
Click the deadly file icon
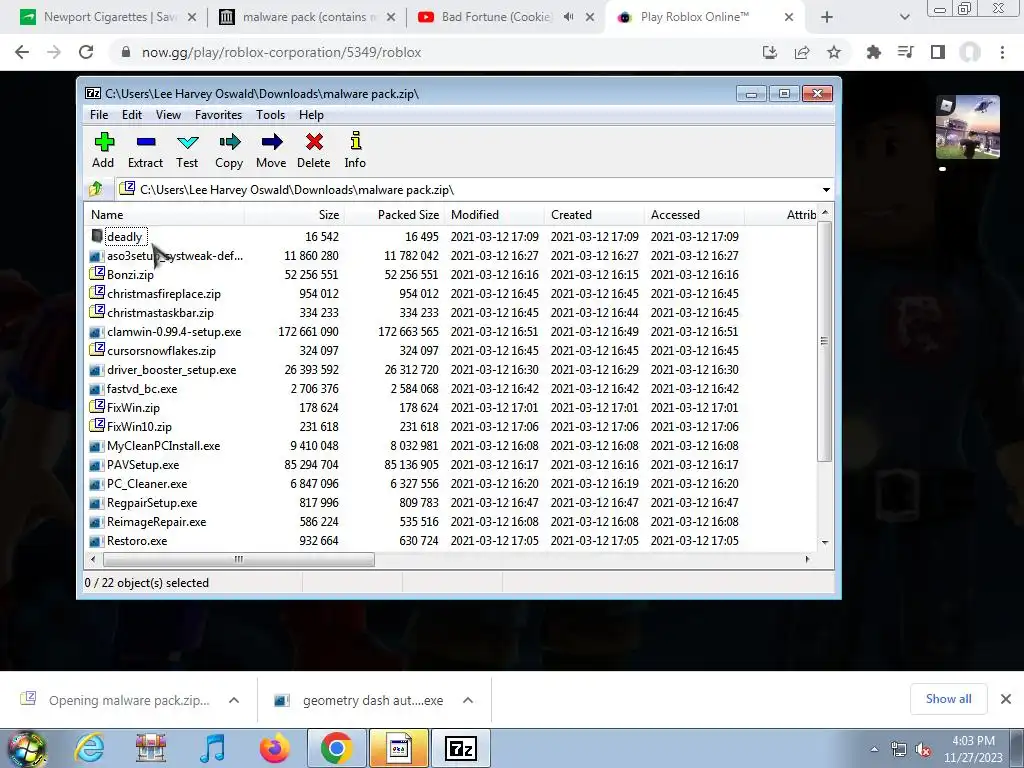pyautogui.click(x=97, y=236)
